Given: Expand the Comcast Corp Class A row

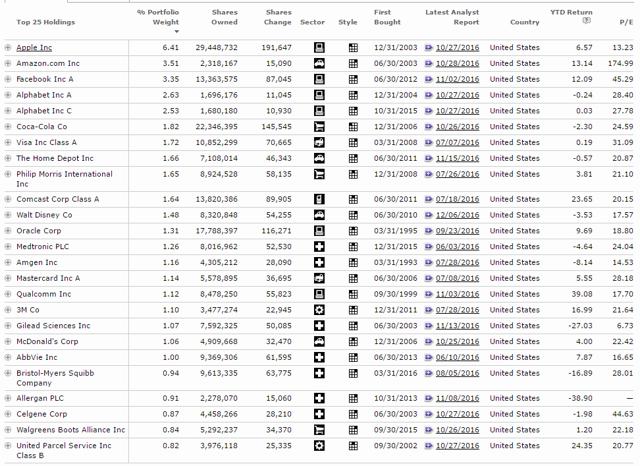Looking at the screenshot, I should [x=8, y=200].
